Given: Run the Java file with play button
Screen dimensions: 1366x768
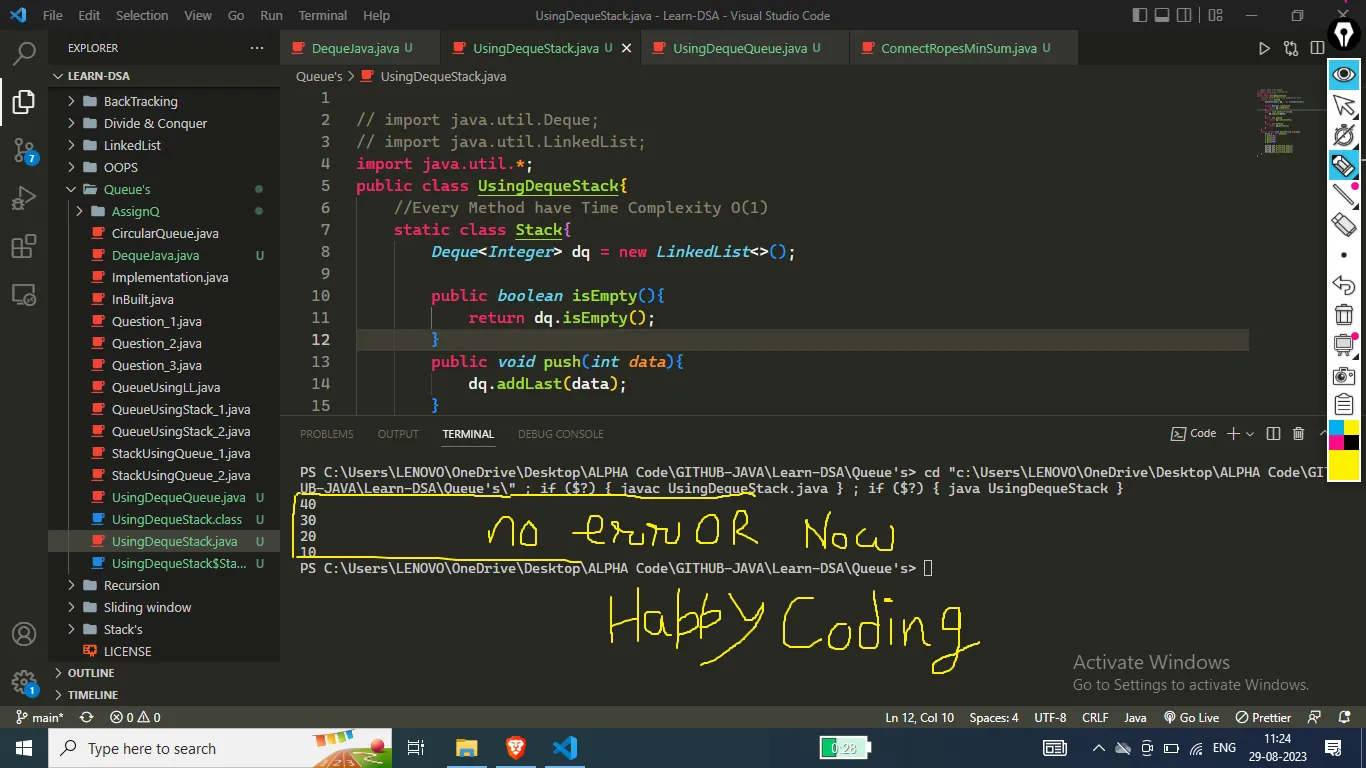Looking at the screenshot, I should (x=1264, y=48).
